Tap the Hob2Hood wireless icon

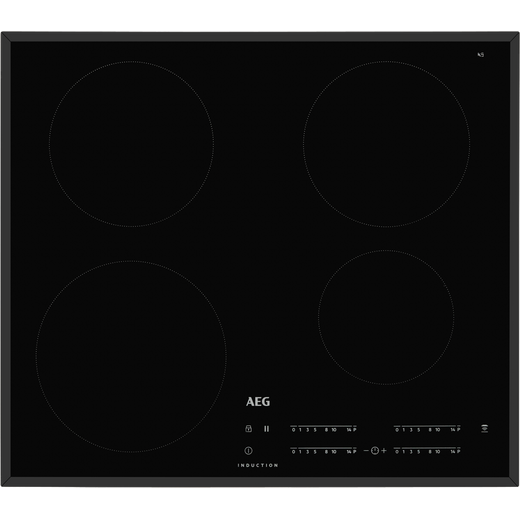[485, 429]
